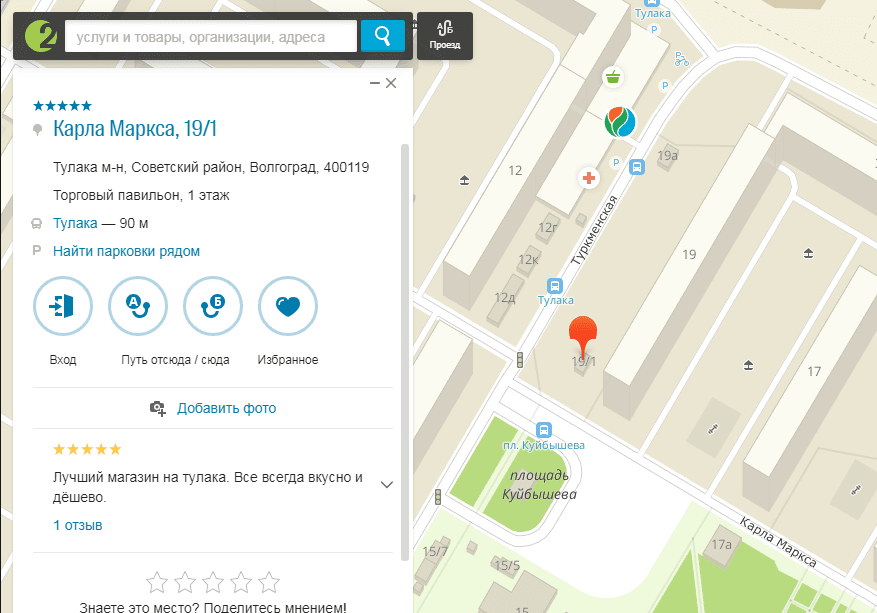Select the Путь отсюда route icon

click(x=138, y=306)
